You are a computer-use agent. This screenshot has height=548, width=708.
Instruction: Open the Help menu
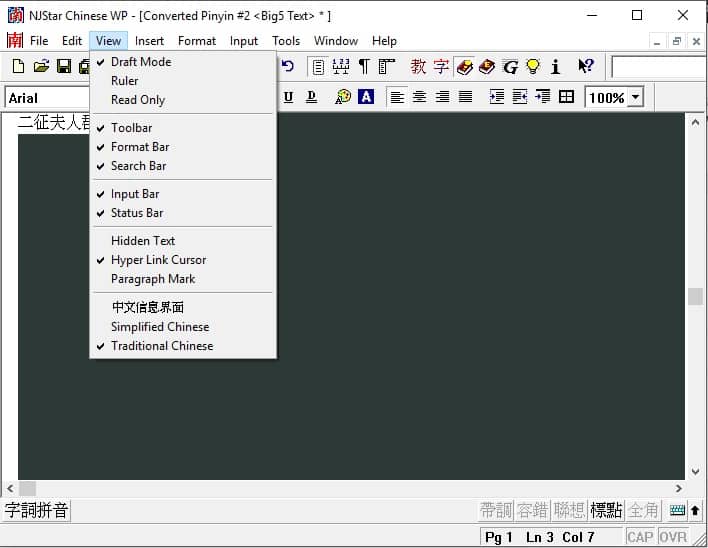(x=384, y=41)
